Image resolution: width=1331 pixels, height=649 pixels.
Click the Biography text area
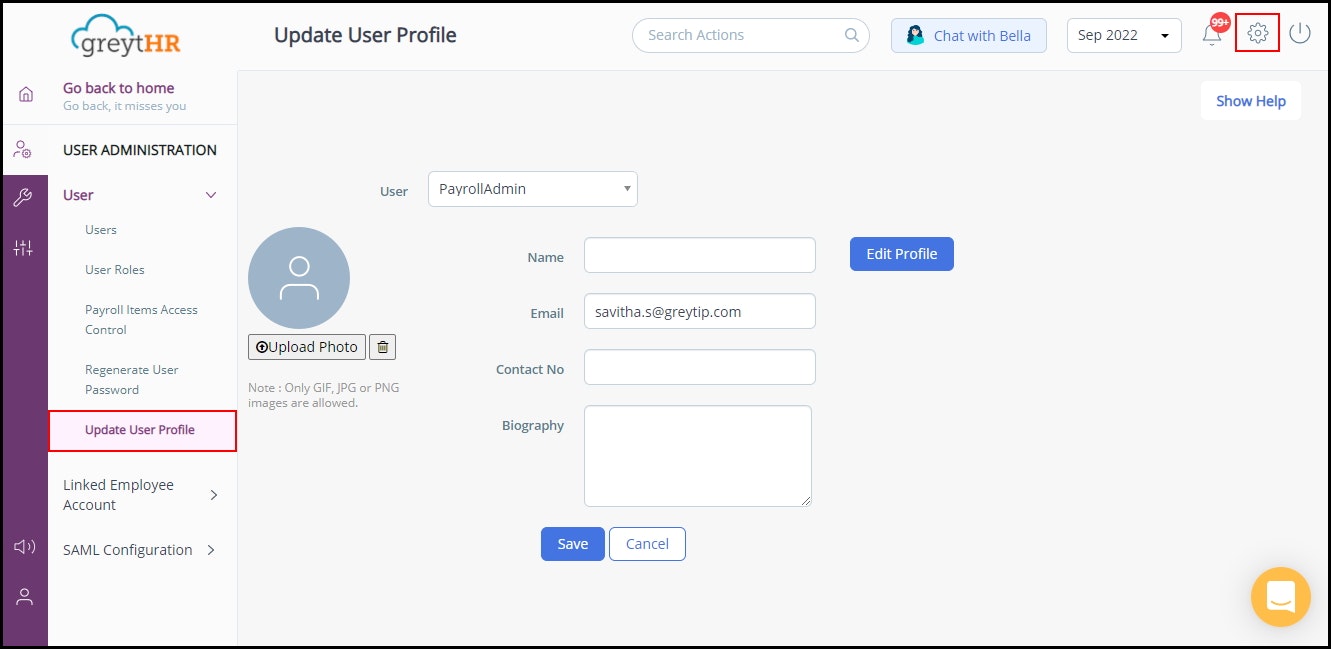tap(697, 455)
